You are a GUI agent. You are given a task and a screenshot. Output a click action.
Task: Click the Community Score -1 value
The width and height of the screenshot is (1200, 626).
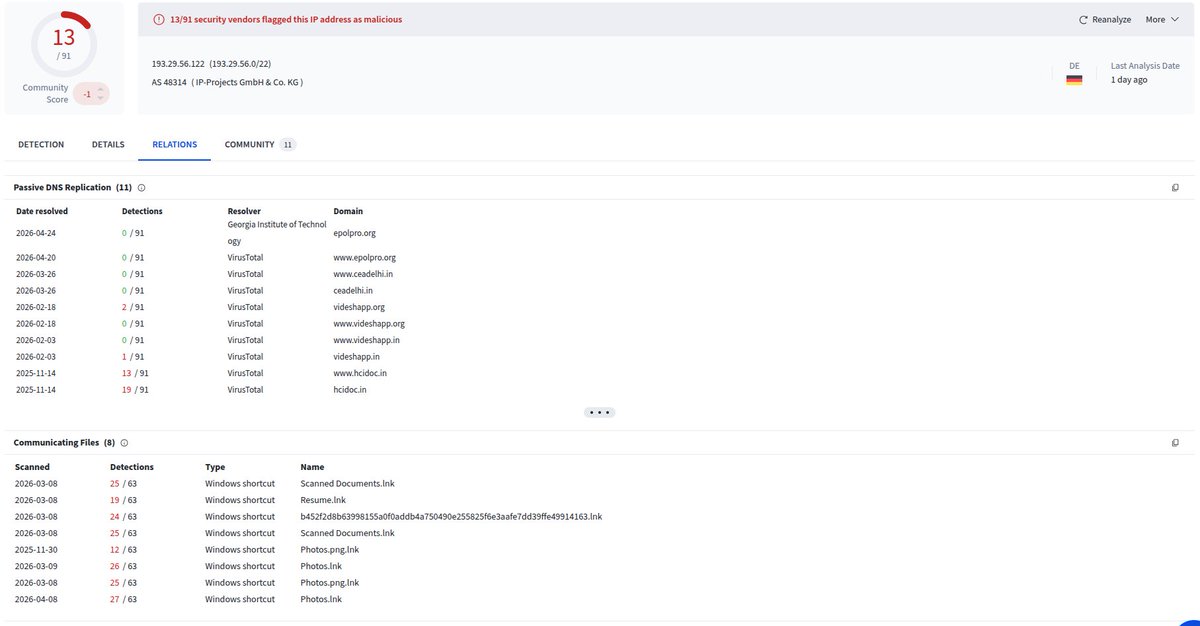pos(87,94)
